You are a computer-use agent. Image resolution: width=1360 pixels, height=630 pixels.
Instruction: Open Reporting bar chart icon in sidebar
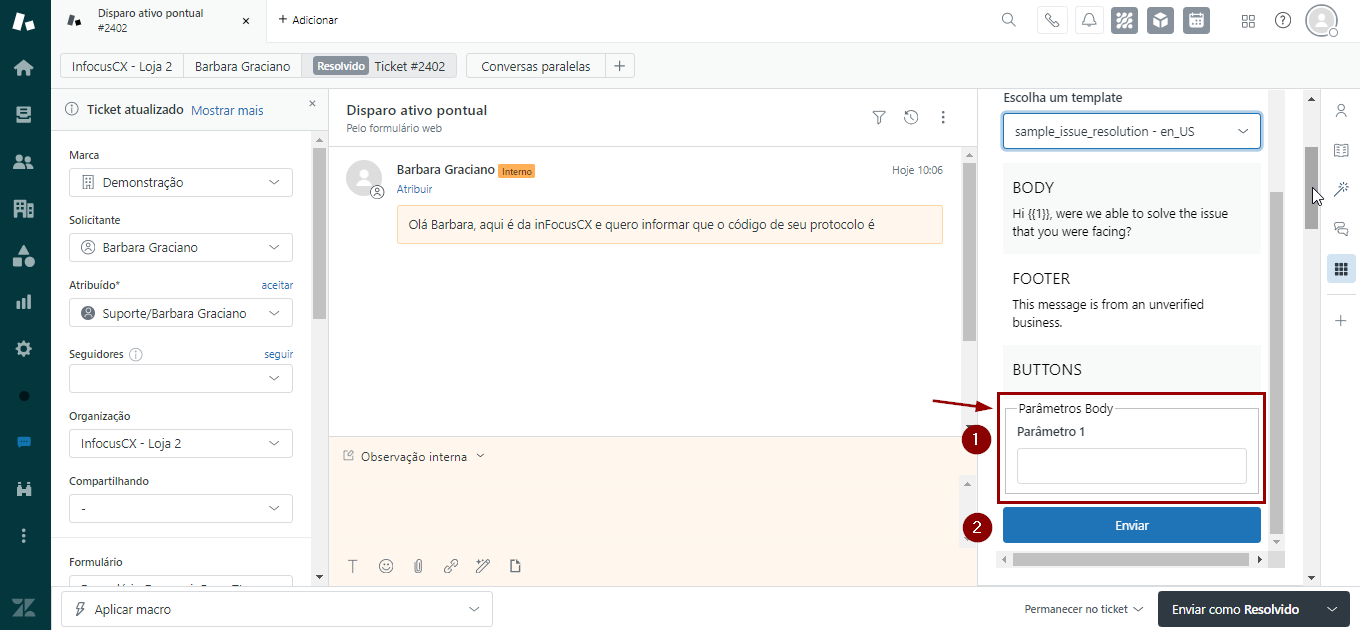(24, 302)
